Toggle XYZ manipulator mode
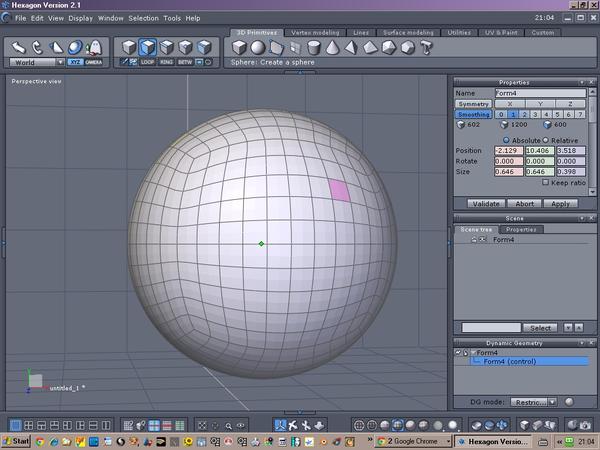 [75, 62]
